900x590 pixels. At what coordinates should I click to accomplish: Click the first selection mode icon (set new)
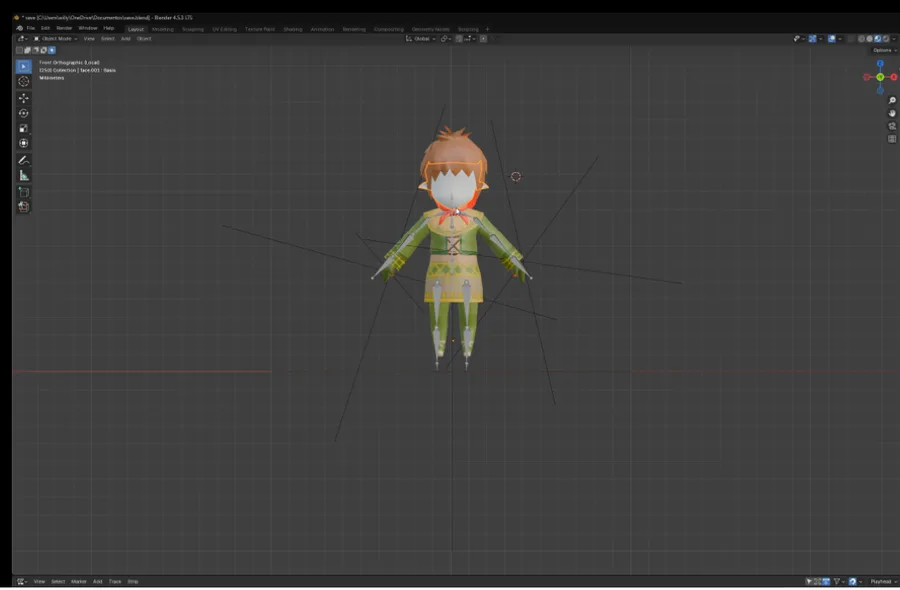[20, 51]
